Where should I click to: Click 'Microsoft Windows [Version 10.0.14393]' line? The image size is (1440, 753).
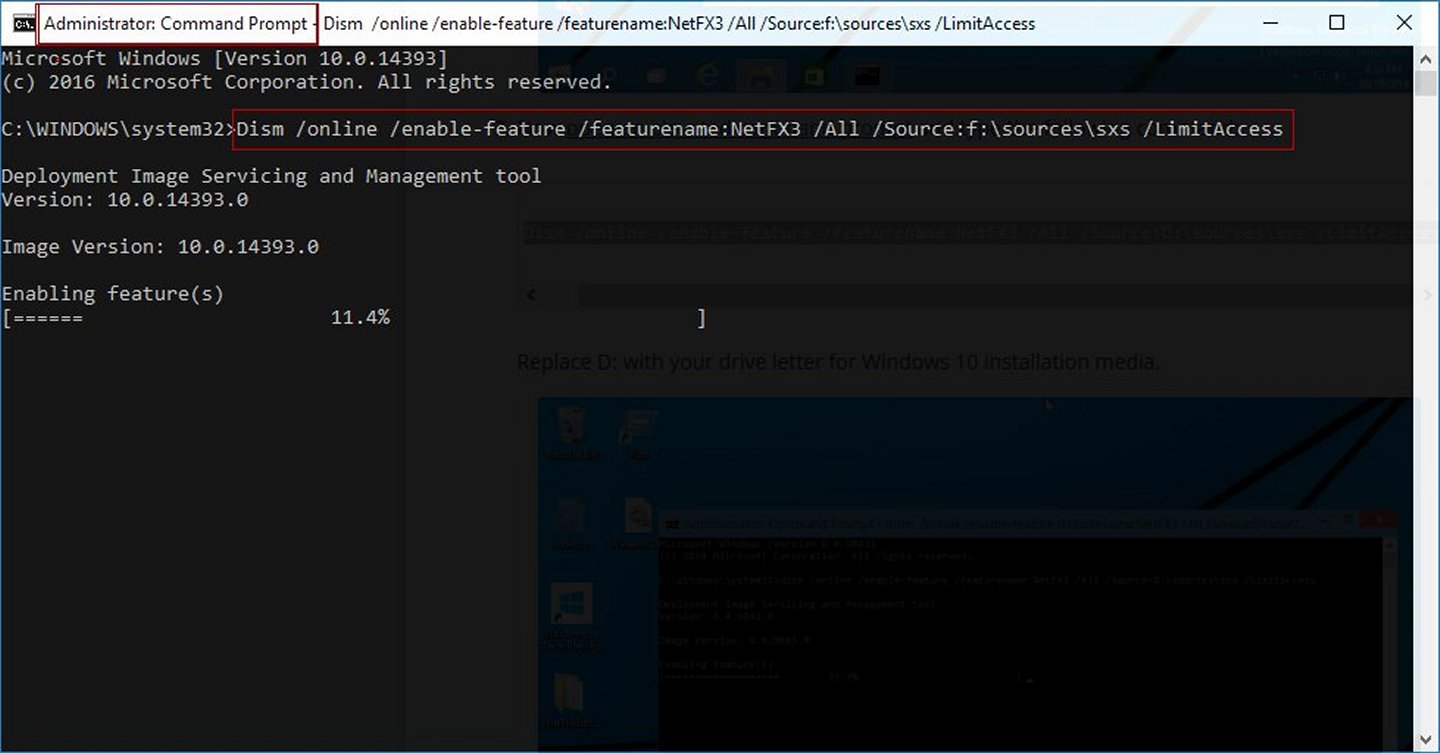[225, 59]
